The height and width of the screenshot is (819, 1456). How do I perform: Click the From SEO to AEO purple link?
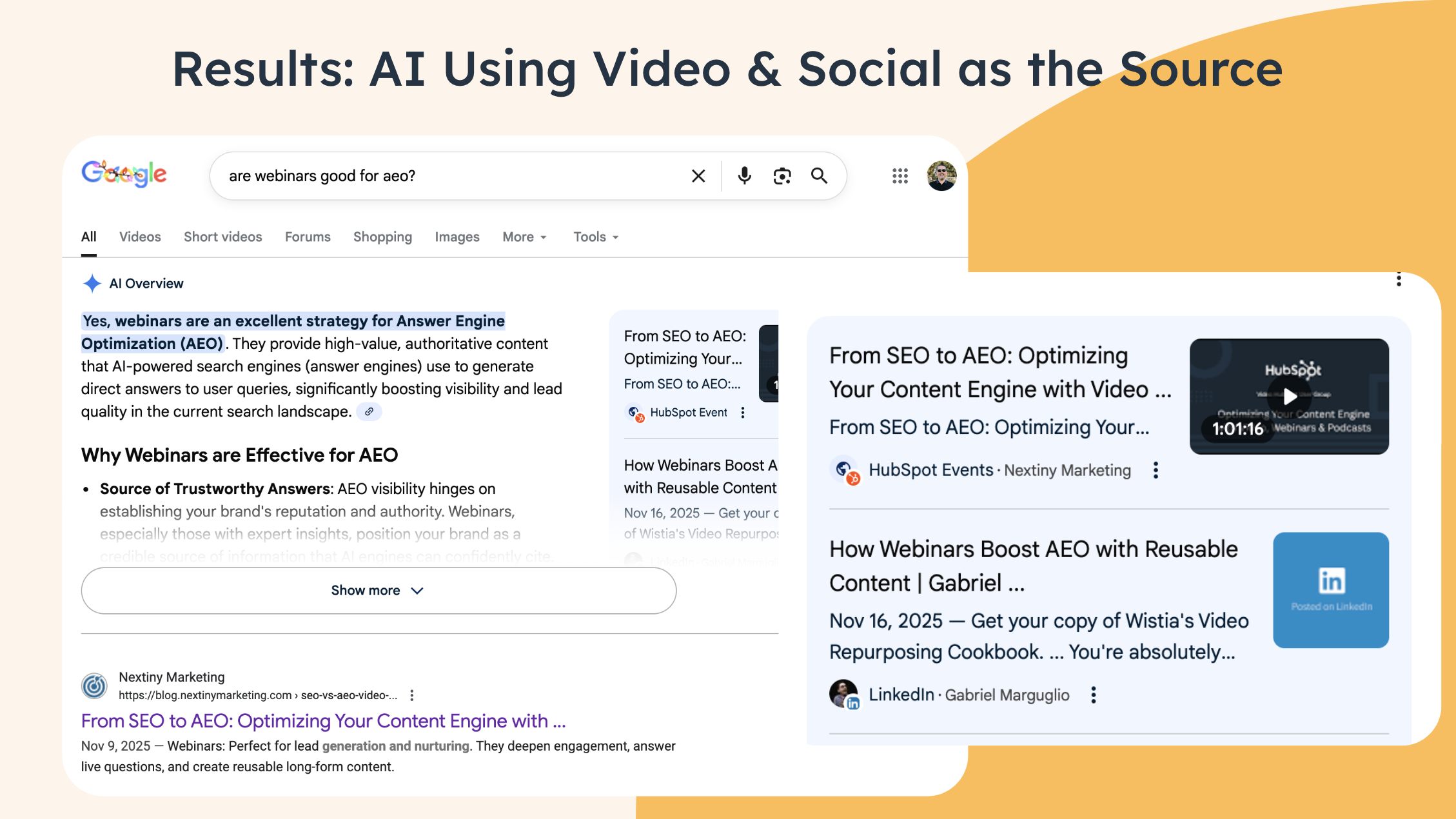322,721
